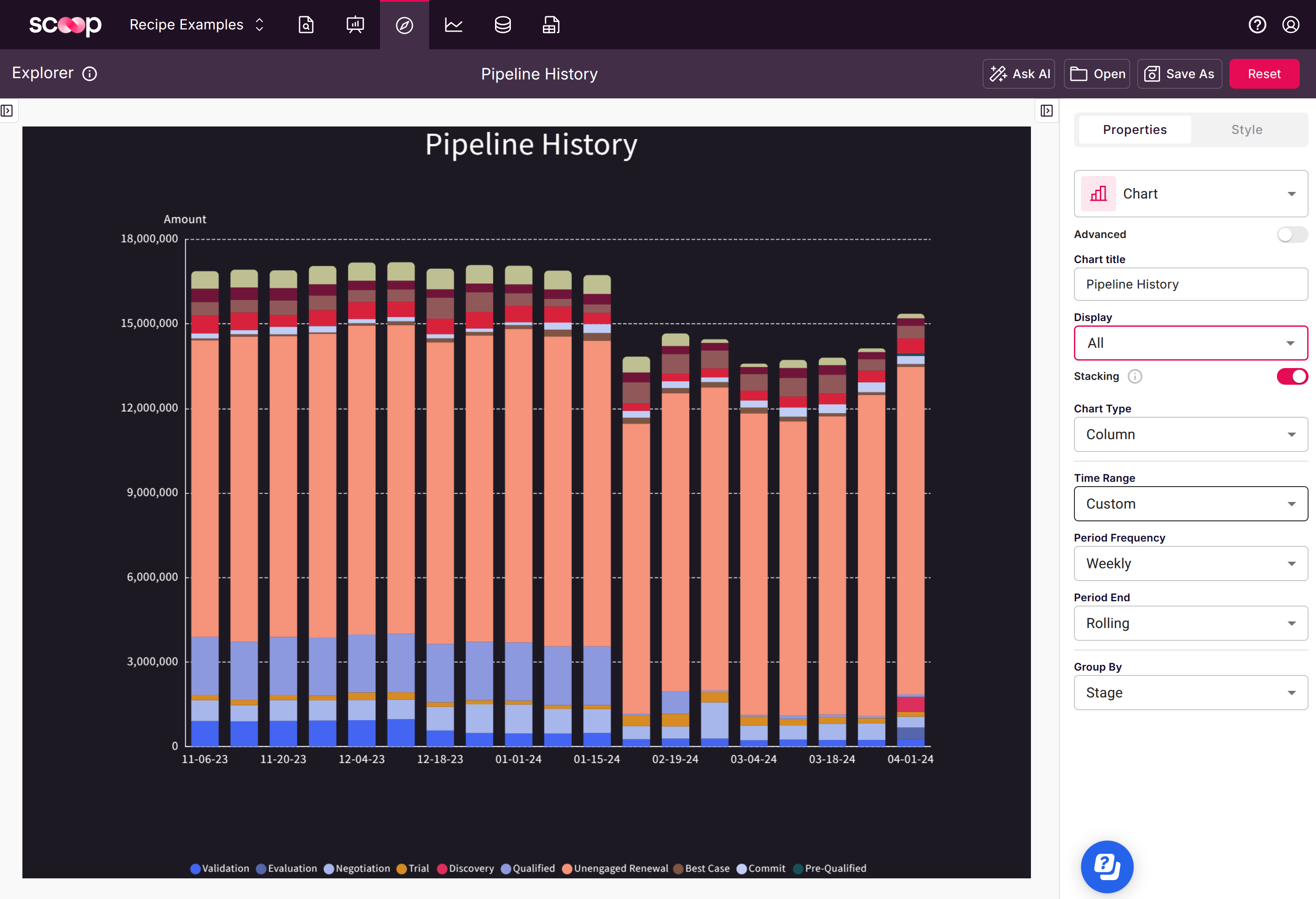Screen dimensions: 1316x899
Task: Open the Chart Type Column dropdown
Action: click(x=1190, y=434)
